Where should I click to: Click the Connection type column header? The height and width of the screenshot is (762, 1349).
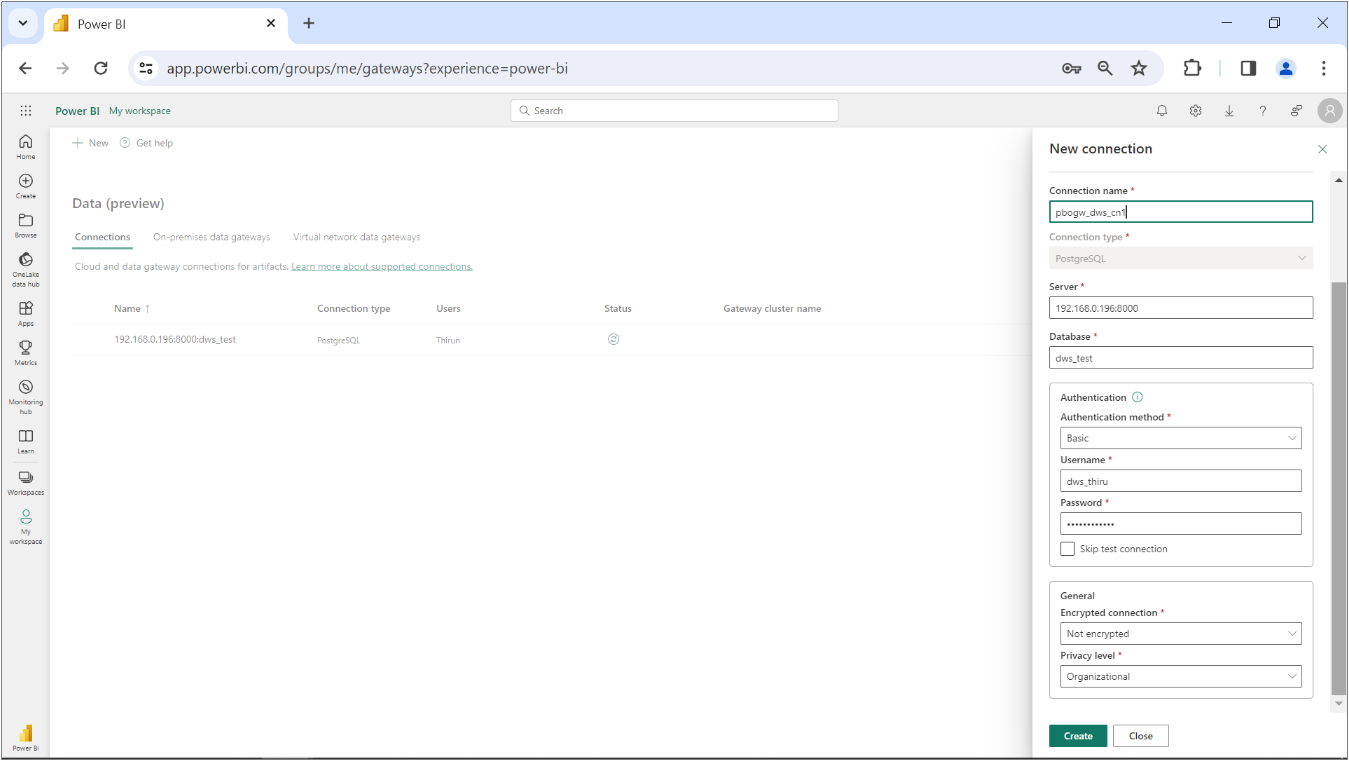pos(354,309)
